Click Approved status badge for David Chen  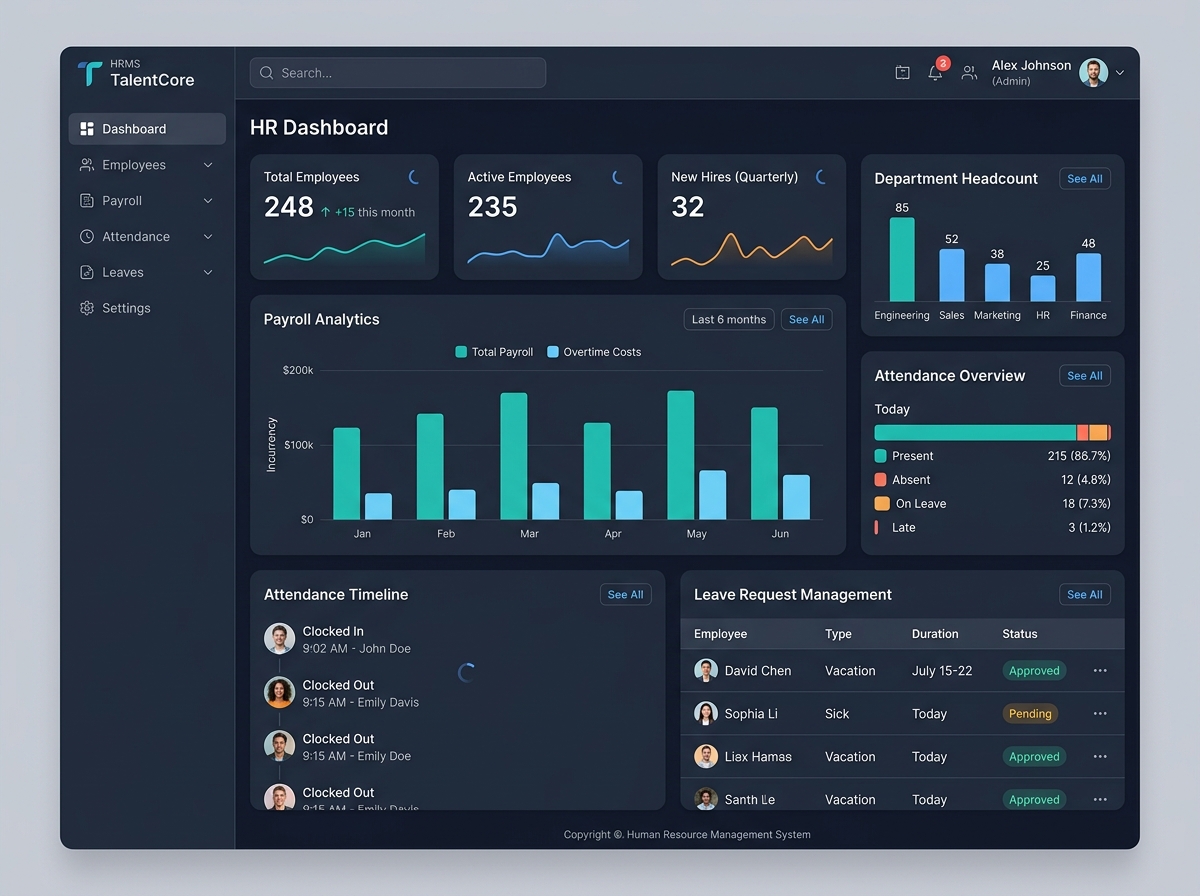coord(1034,671)
